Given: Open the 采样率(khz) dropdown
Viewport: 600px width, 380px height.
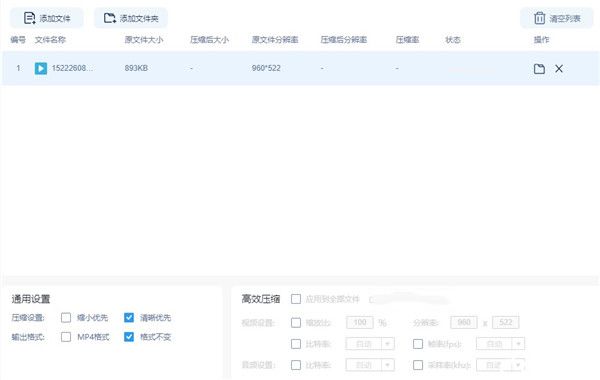Looking at the screenshot, I should 501,365.
